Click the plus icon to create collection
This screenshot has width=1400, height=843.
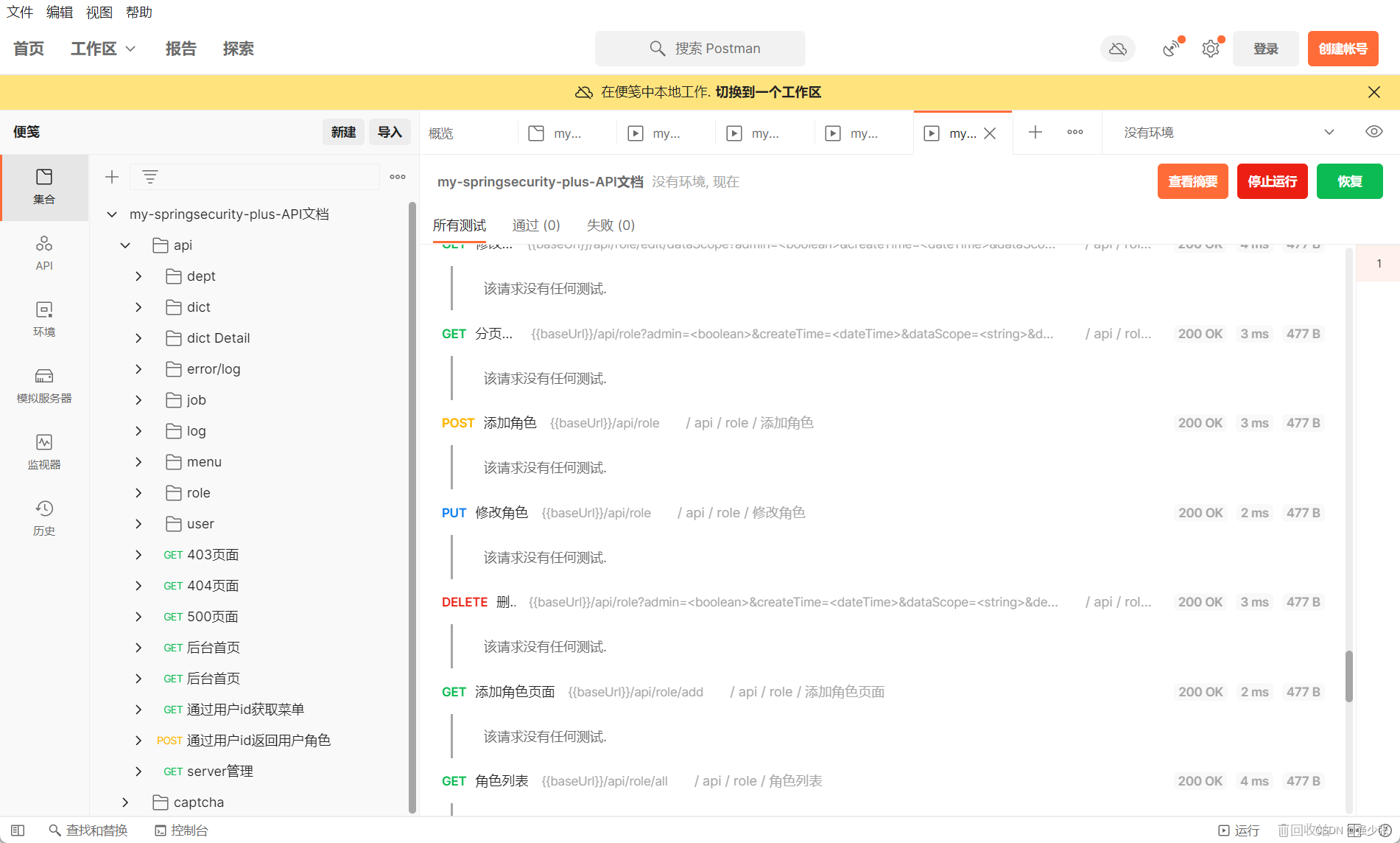[x=112, y=177]
